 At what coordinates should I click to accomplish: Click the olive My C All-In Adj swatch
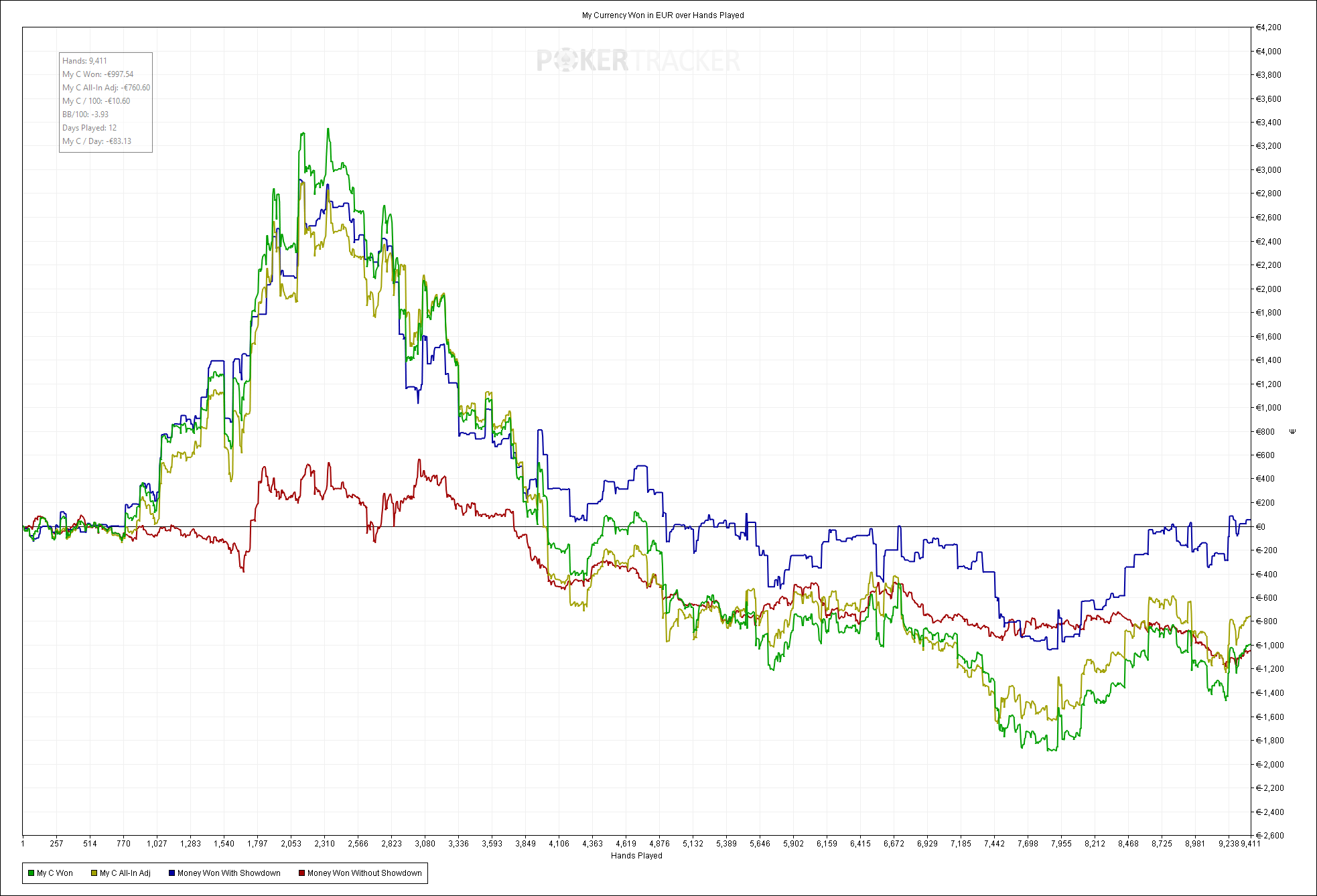(x=94, y=873)
